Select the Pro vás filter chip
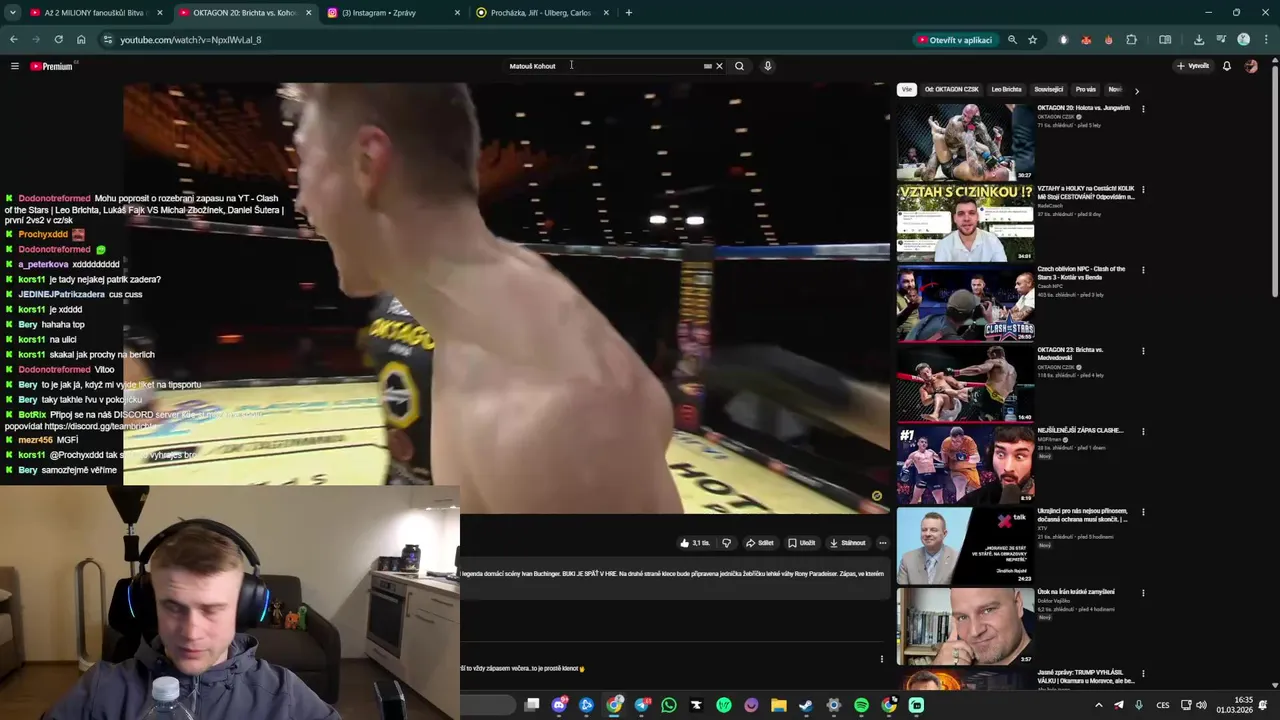The image size is (1280, 720). pyautogui.click(x=1086, y=89)
